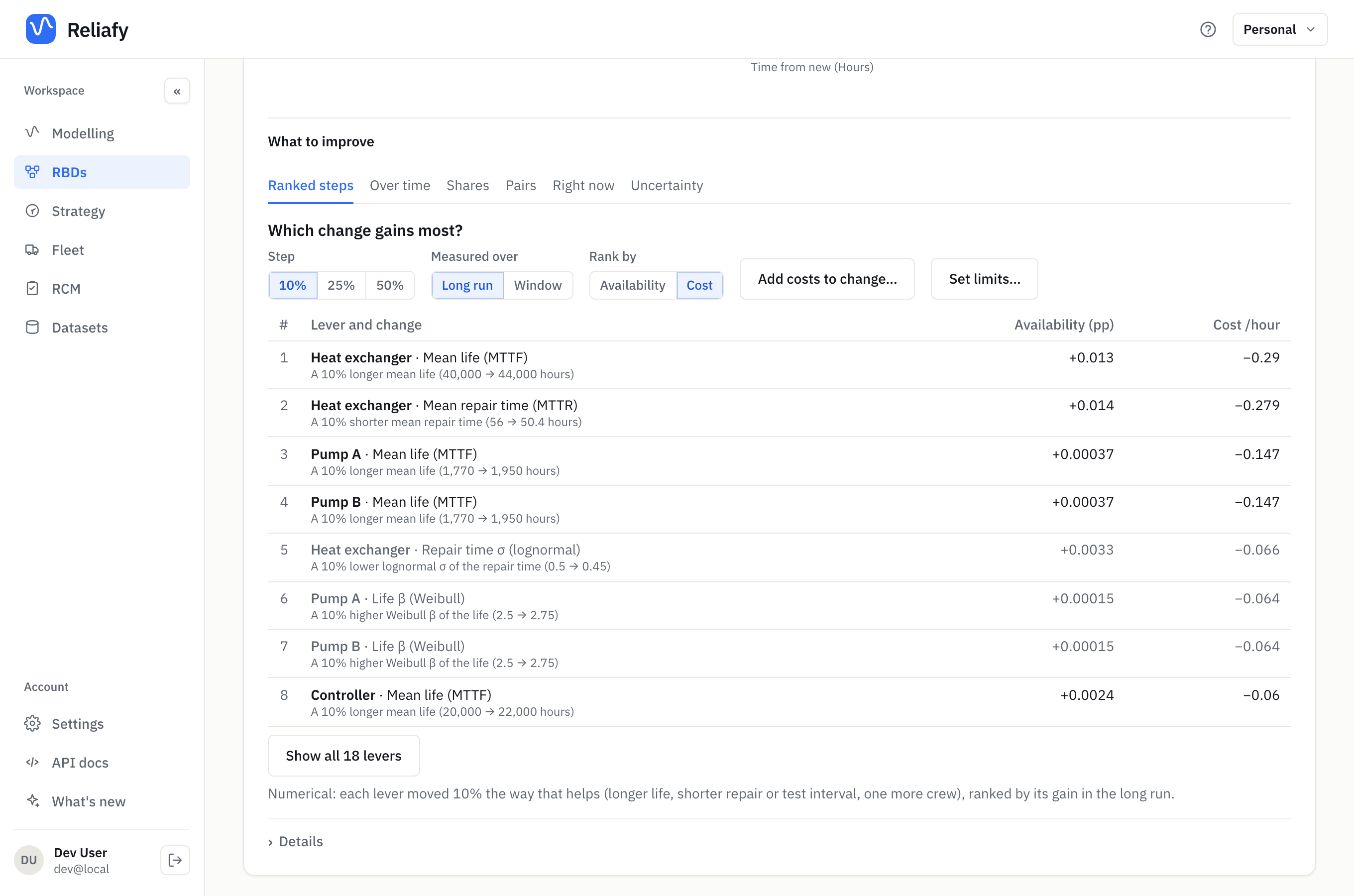This screenshot has width=1354, height=896.
Task: Click Pump A Mean life (MTTF) row
Action: (779, 462)
